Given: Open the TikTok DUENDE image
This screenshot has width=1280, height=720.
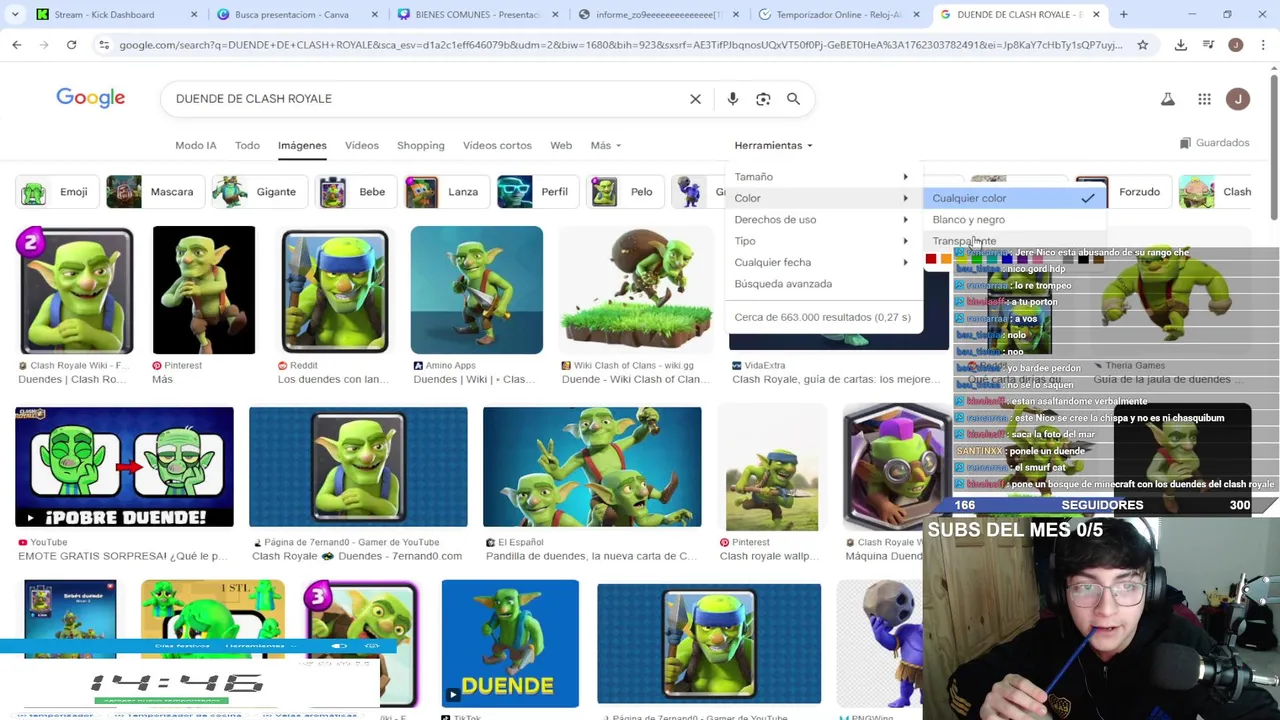Looking at the screenshot, I should [x=510, y=643].
